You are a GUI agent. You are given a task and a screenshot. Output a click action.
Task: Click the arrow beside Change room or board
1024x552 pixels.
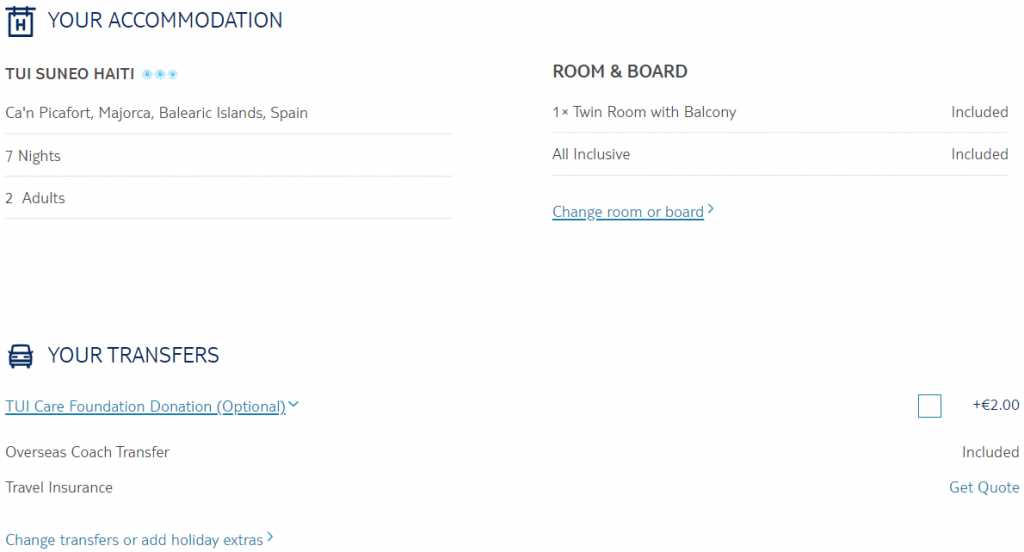click(711, 209)
